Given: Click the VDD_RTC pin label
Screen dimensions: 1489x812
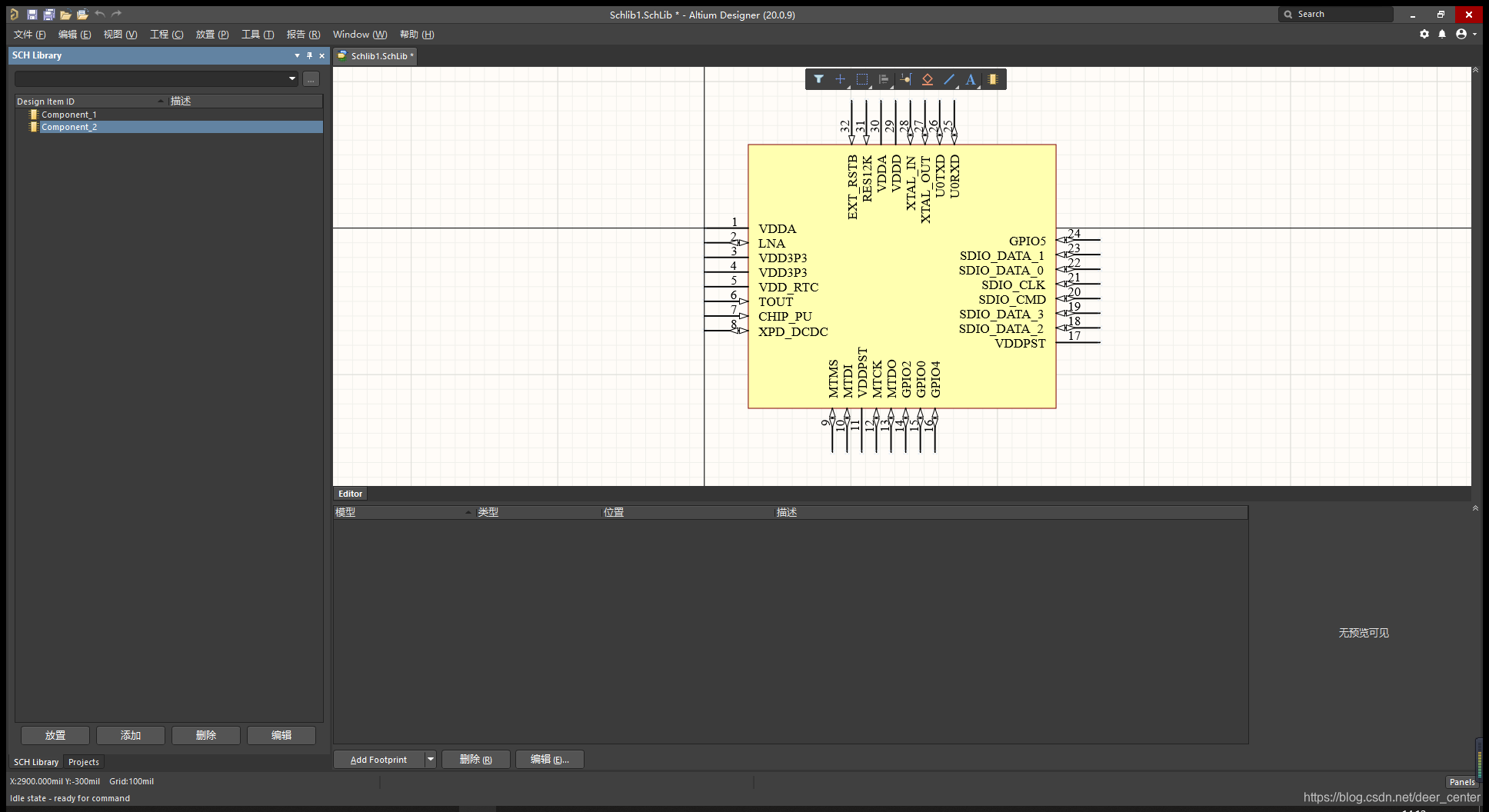Looking at the screenshot, I should pyautogui.click(x=788, y=287).
